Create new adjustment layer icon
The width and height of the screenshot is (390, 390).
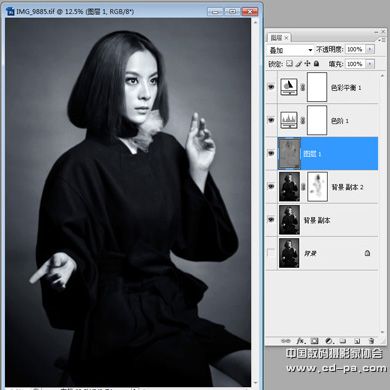click(x=329, y=341)
